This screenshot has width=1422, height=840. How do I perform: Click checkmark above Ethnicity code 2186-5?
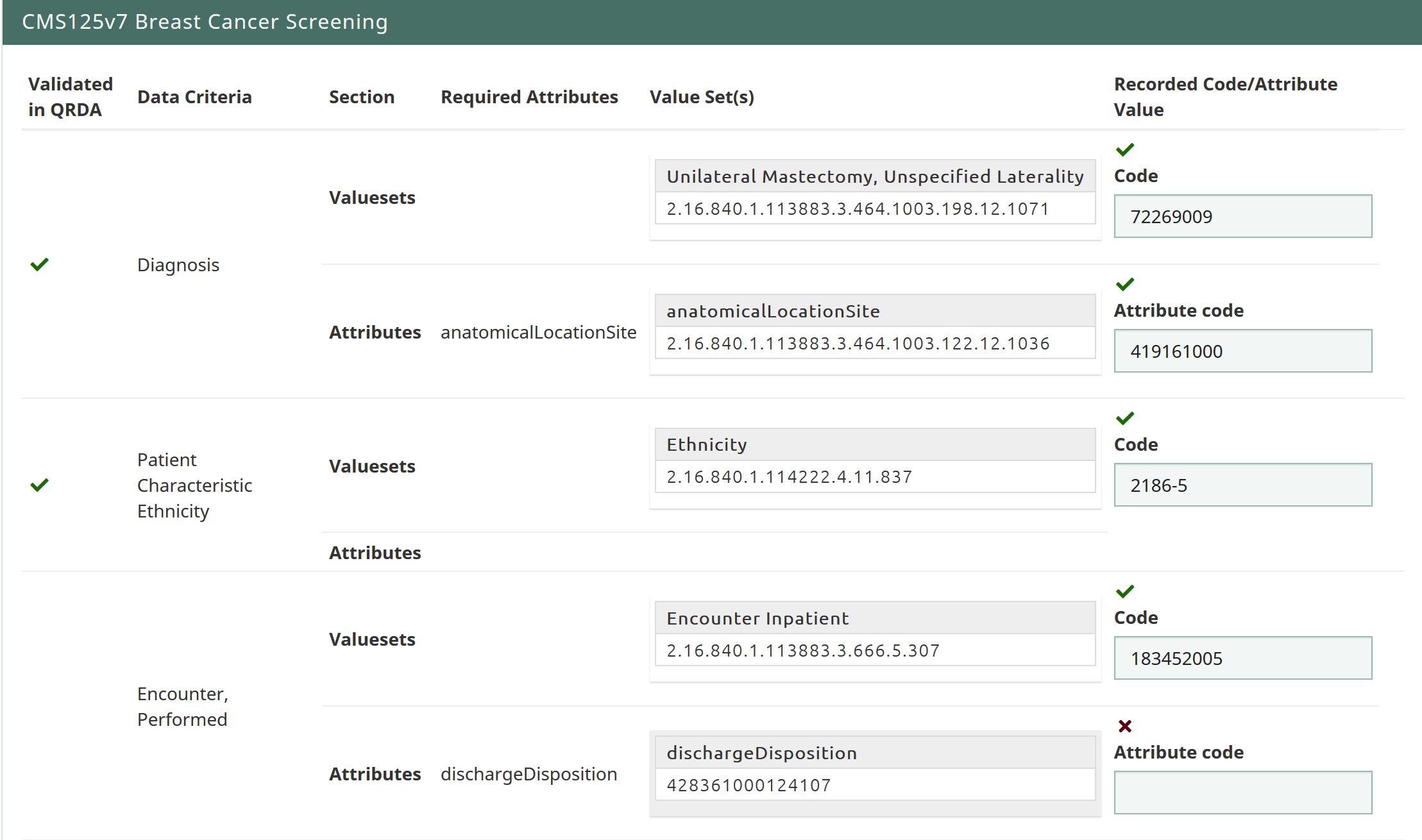pos(1124,418)
